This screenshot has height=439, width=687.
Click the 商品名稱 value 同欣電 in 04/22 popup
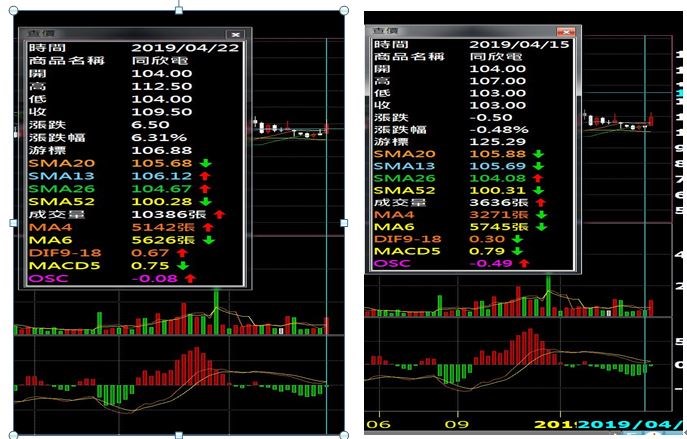(x=159, y=60)
